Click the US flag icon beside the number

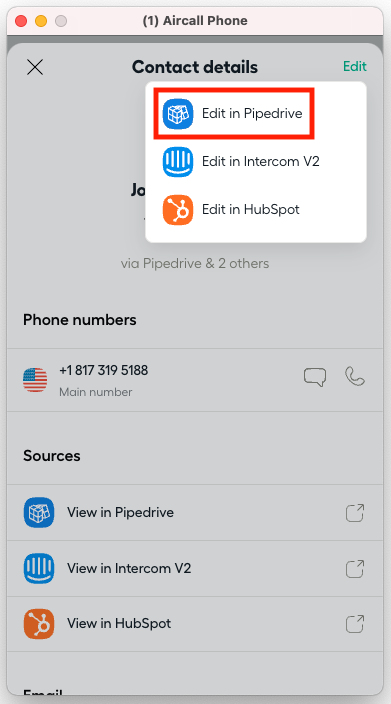[35, 380]
